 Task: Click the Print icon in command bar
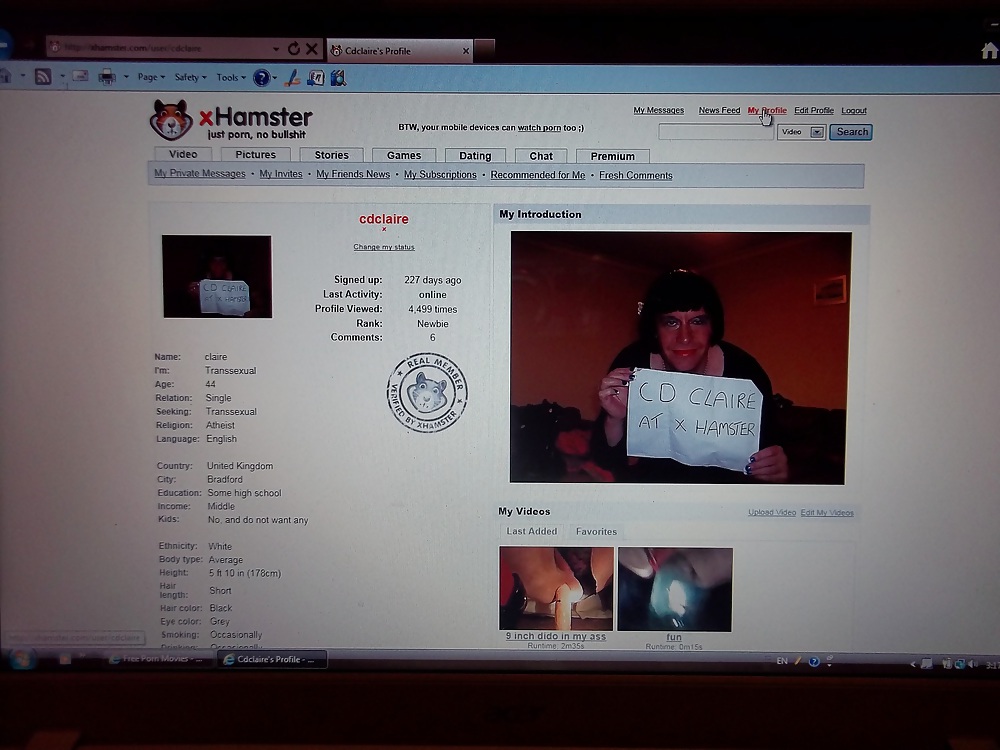(106, 77)
